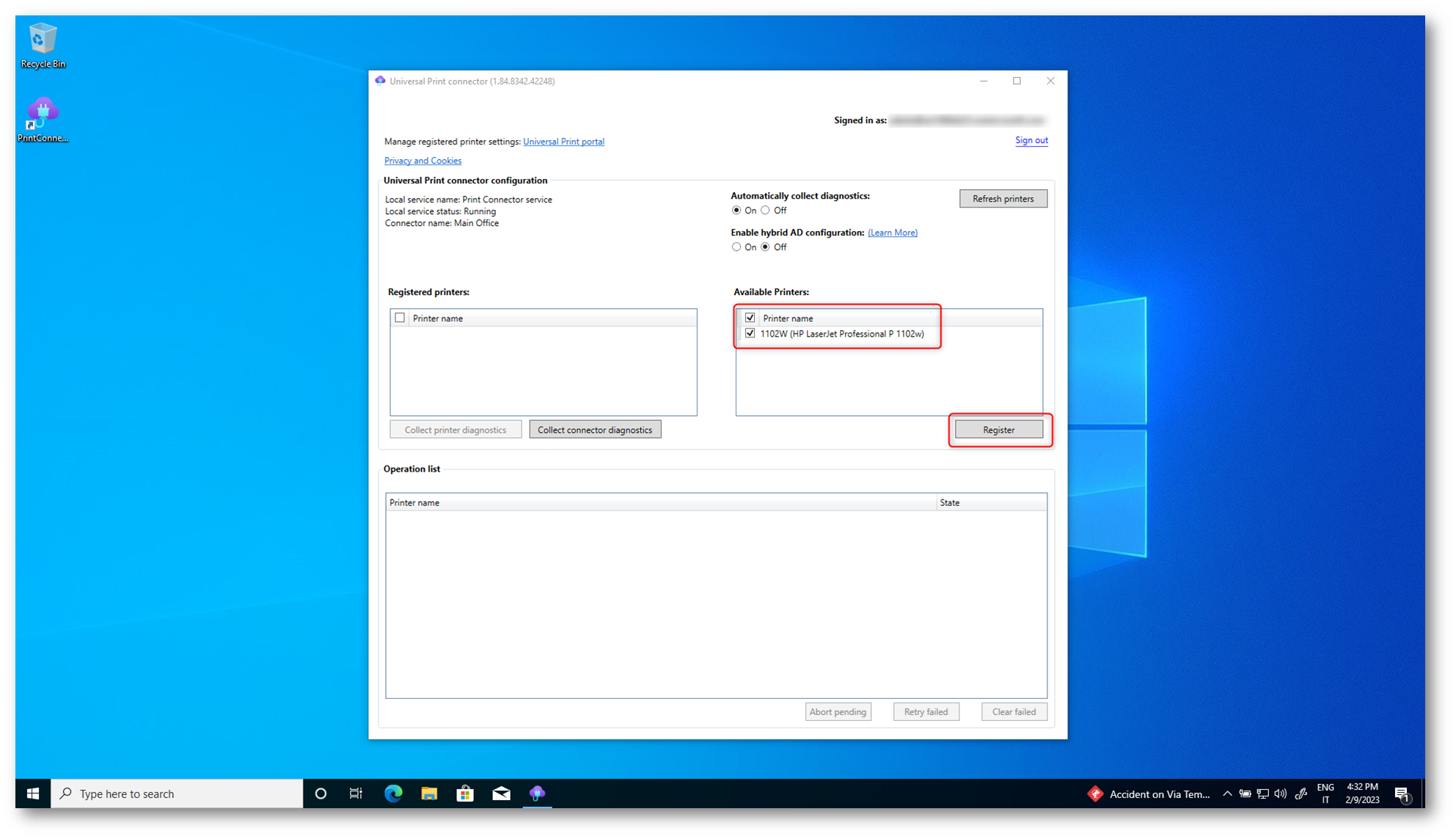Check Registered printers header checkbox
This screenshot has width=1456, height=839.
(400, 318)
